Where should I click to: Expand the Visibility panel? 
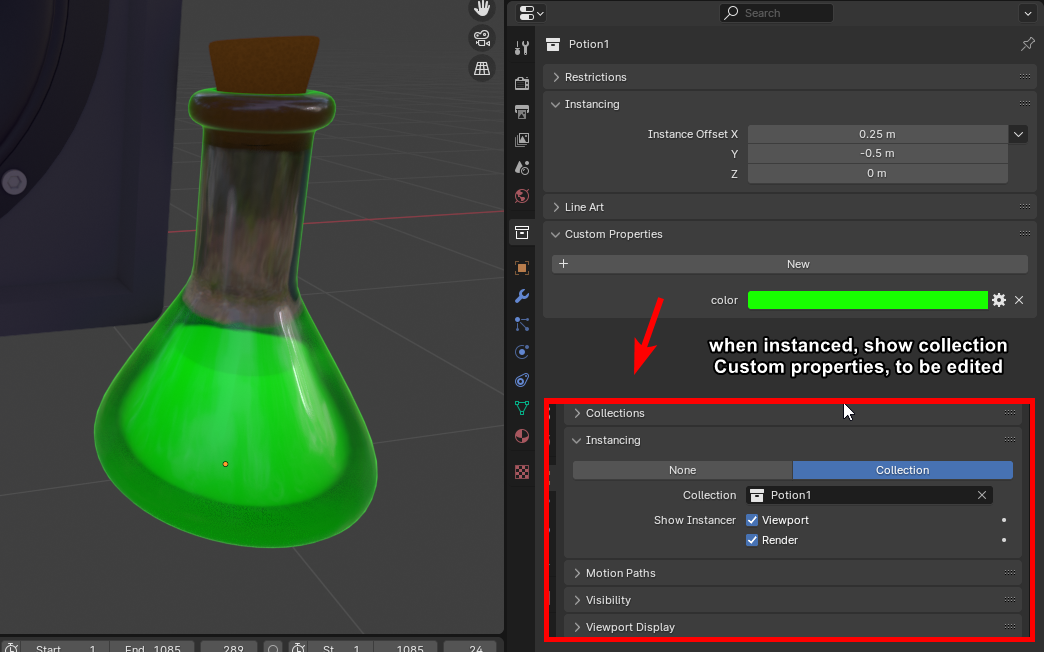coord(577,600)
